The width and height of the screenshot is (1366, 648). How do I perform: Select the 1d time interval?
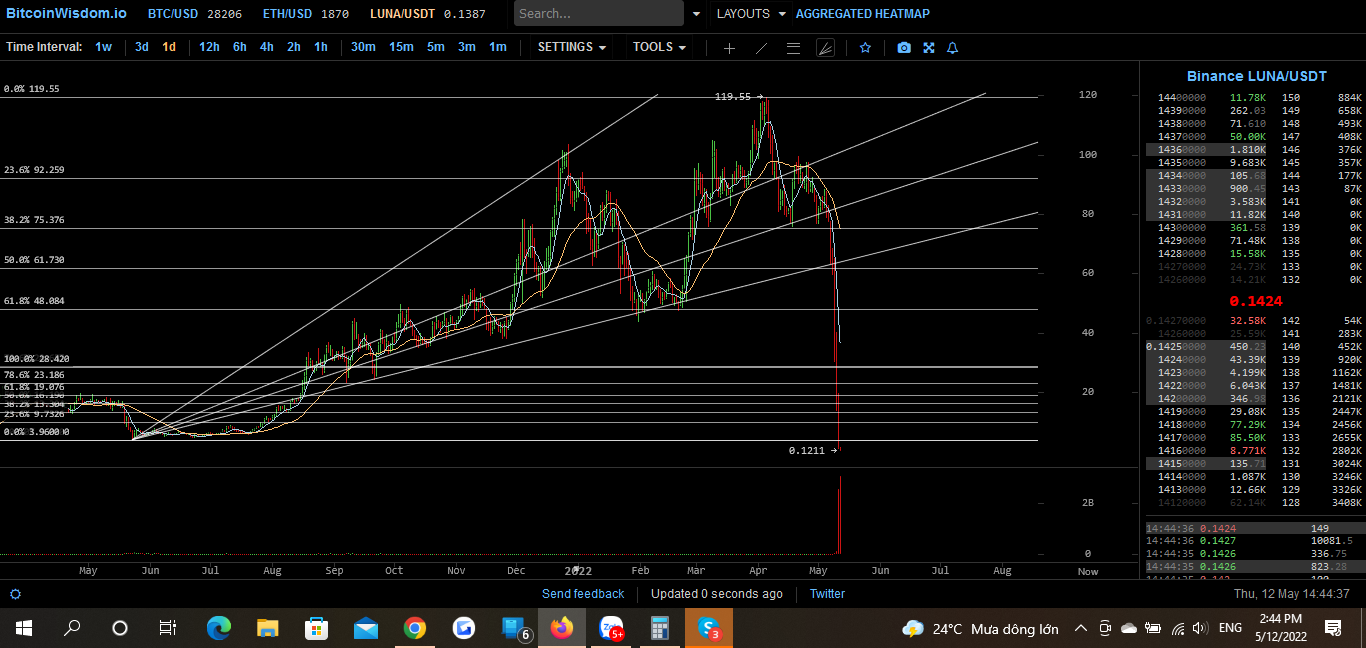pos(169,47)
